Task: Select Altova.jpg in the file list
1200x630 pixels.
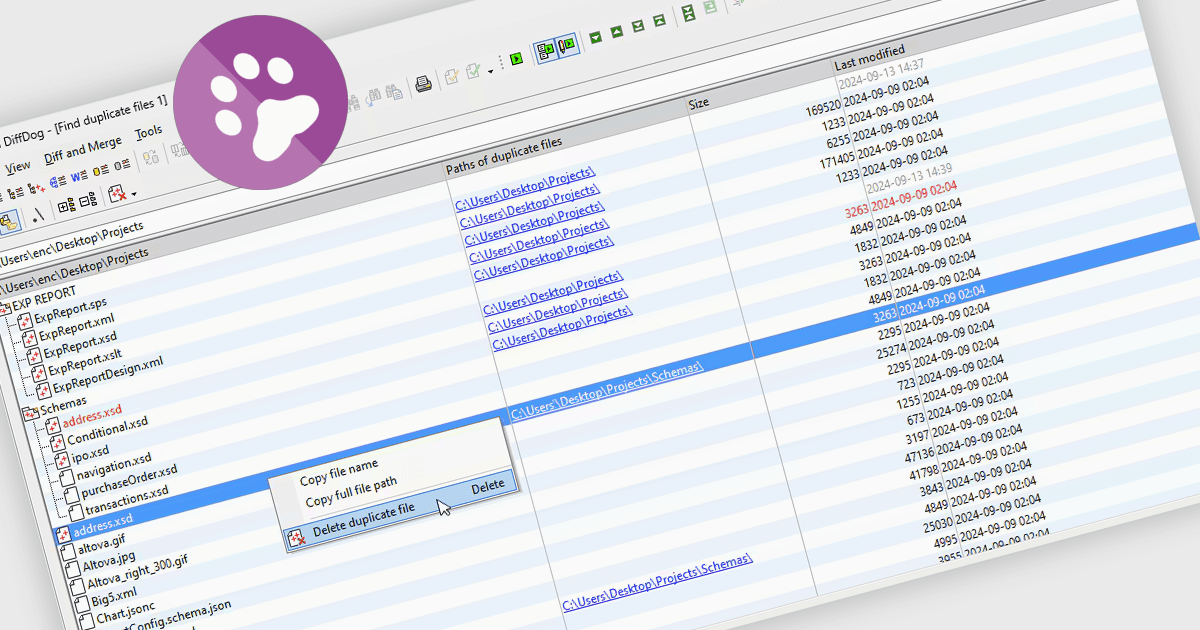Action: tap(109, 563)
